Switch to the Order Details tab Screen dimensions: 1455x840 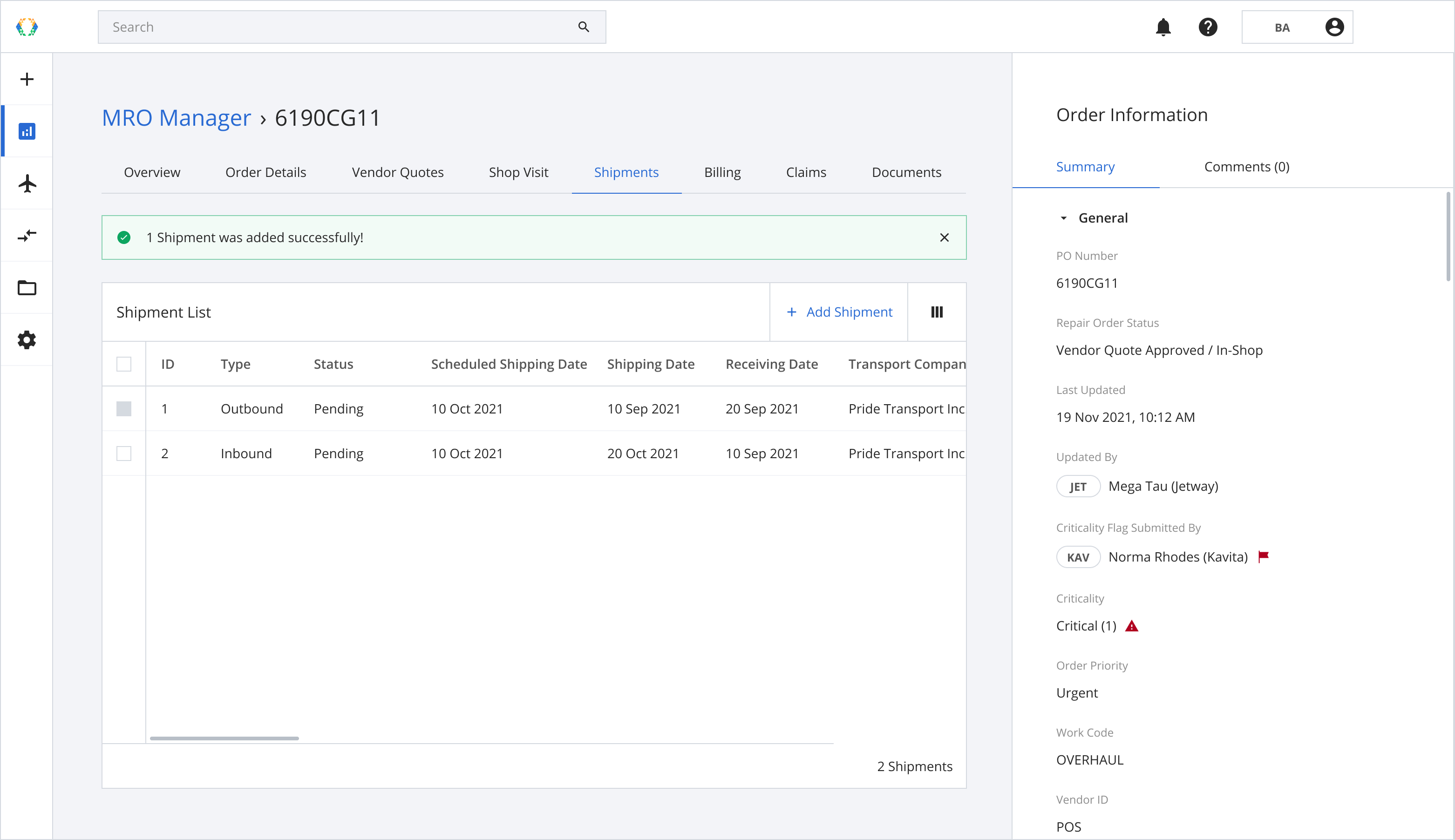coord(265,172)
